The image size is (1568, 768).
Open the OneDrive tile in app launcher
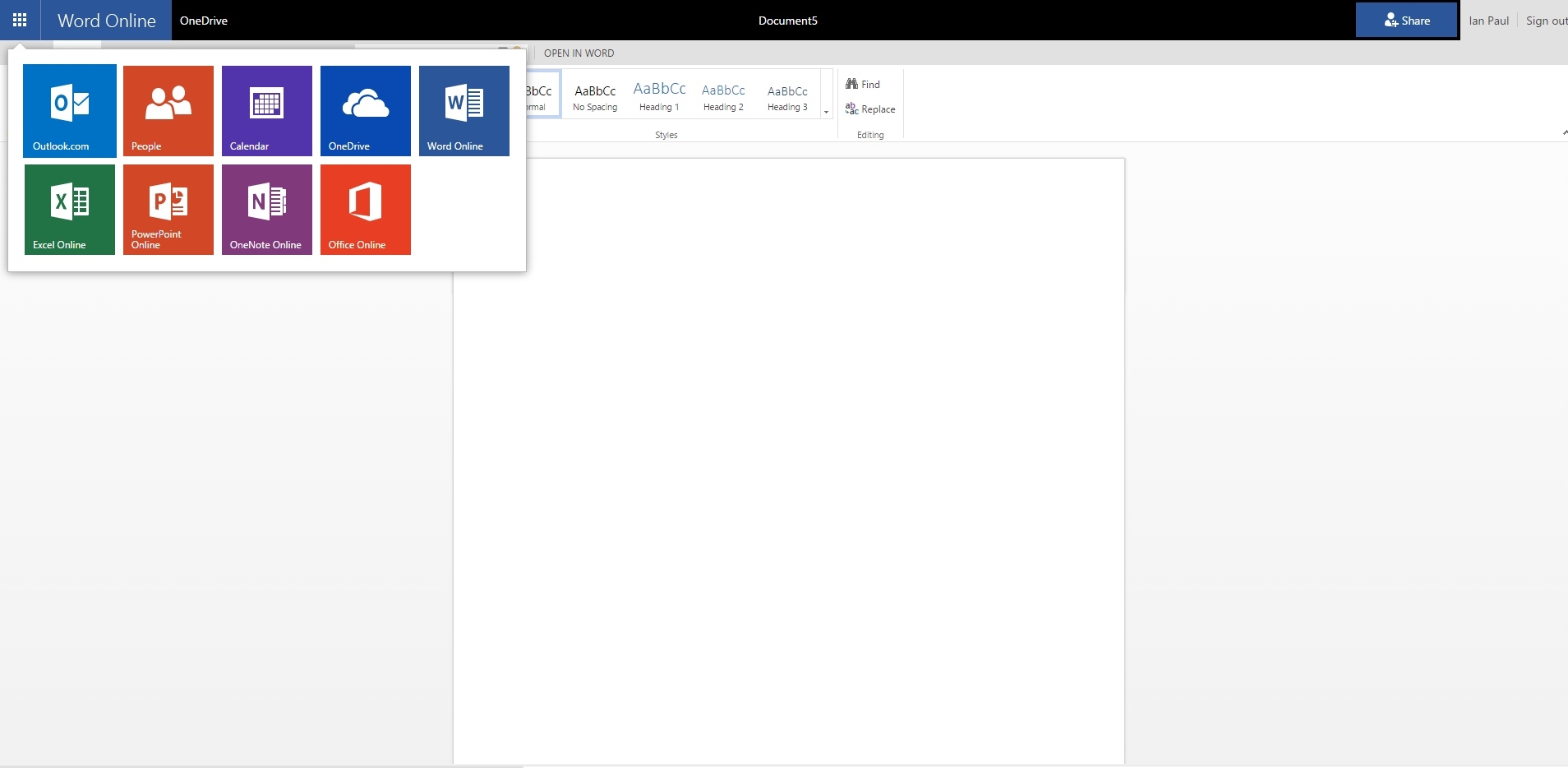pos(366,111)
